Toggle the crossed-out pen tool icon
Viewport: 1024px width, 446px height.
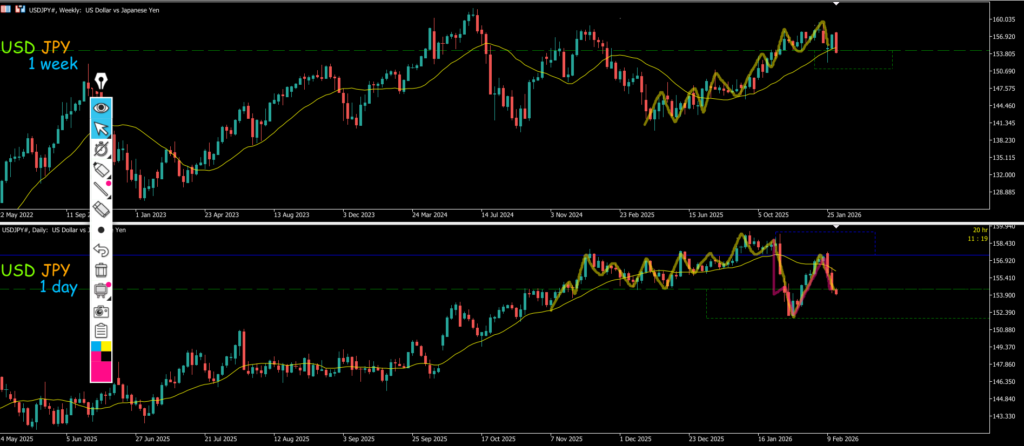pyautogui.click(x=101, y=149)
